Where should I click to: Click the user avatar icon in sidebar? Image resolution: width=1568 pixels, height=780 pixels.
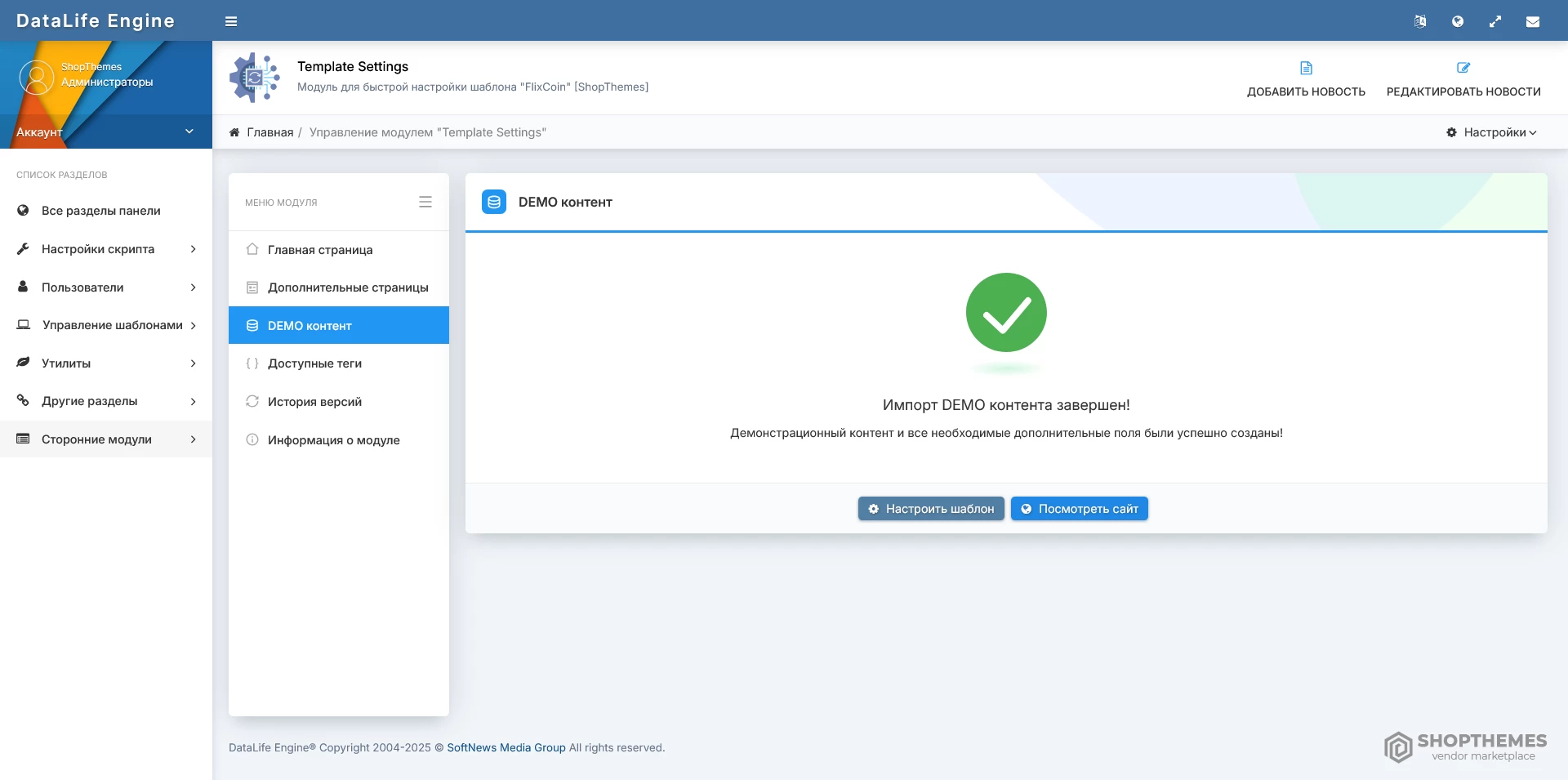tap(36, 77)
